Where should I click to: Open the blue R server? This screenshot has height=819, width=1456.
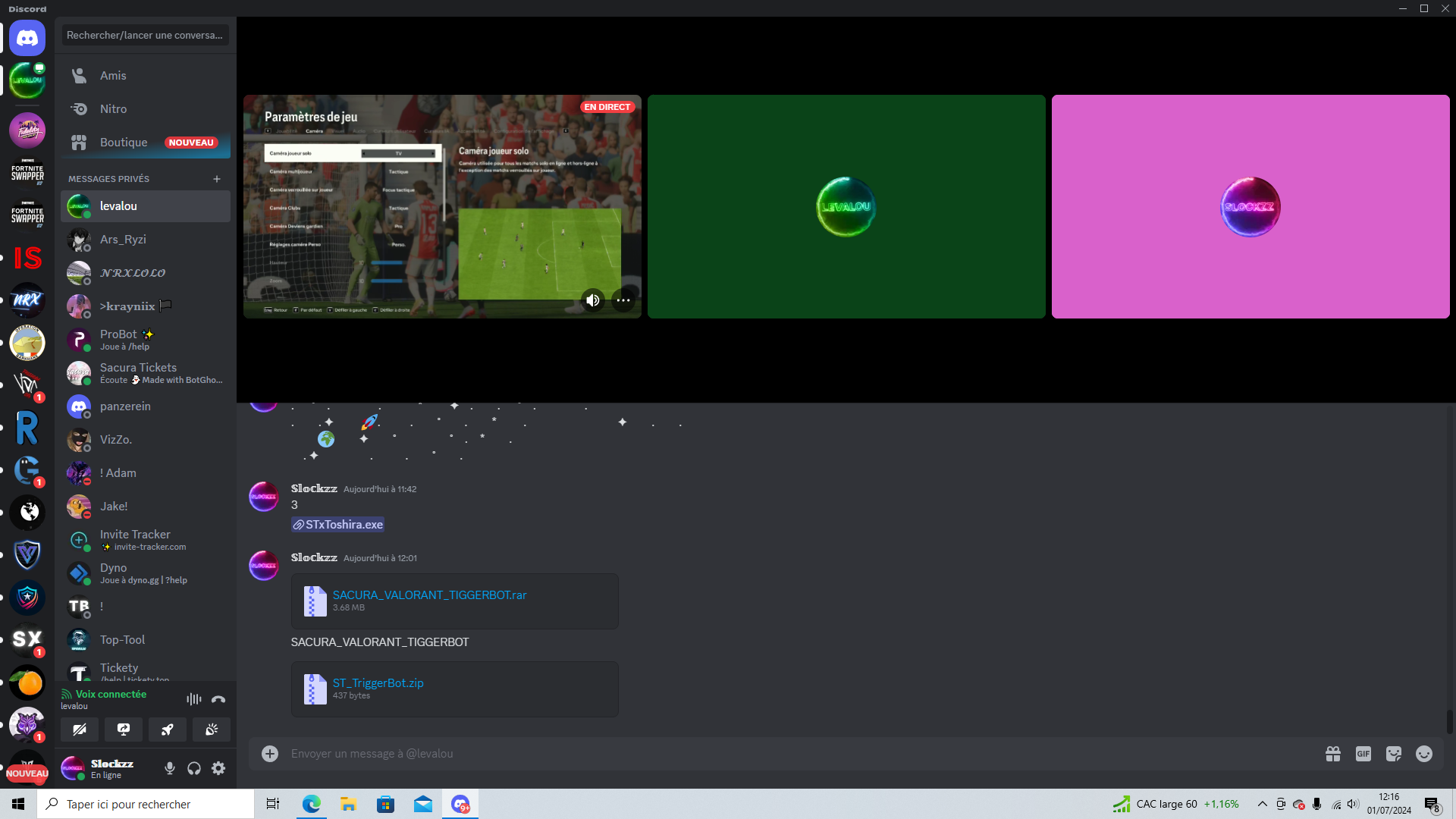27,428
